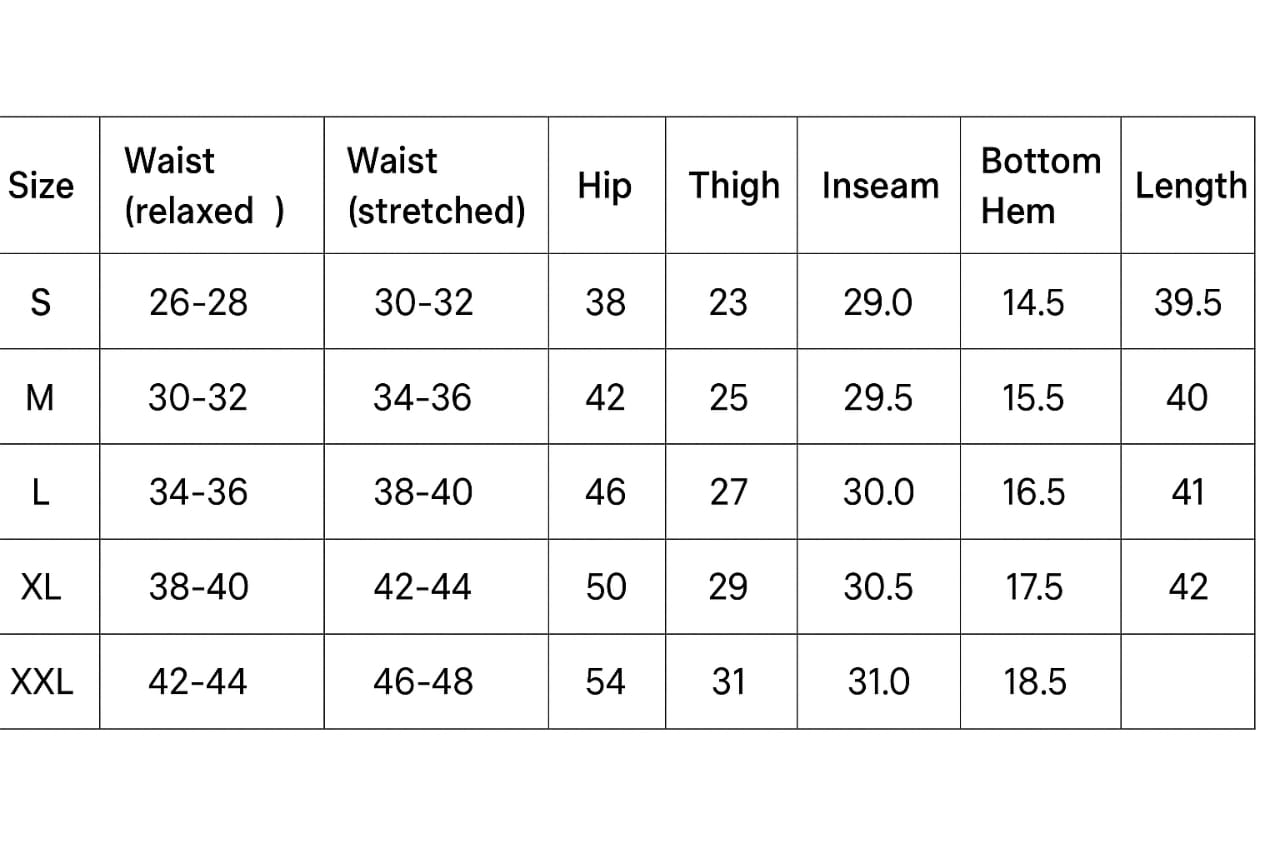Click the XL size row label
Screen dimensions: 1280x853
tap(41, 587)
